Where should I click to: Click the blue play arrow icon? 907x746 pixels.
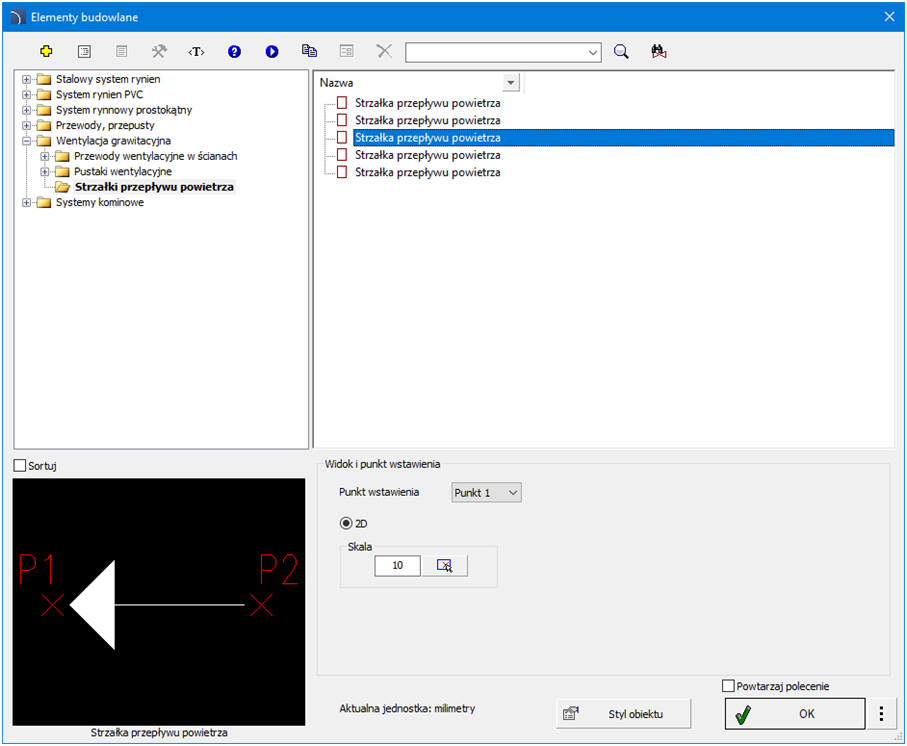click(272, 51)
